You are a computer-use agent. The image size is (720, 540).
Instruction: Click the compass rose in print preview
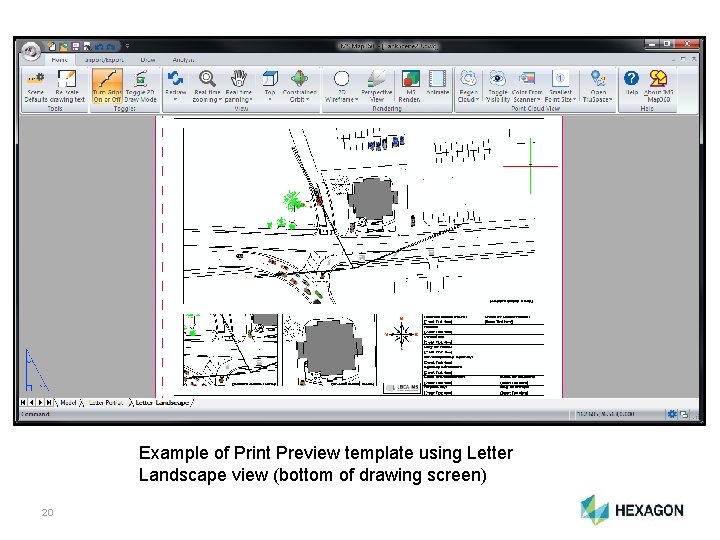(401, 334)
